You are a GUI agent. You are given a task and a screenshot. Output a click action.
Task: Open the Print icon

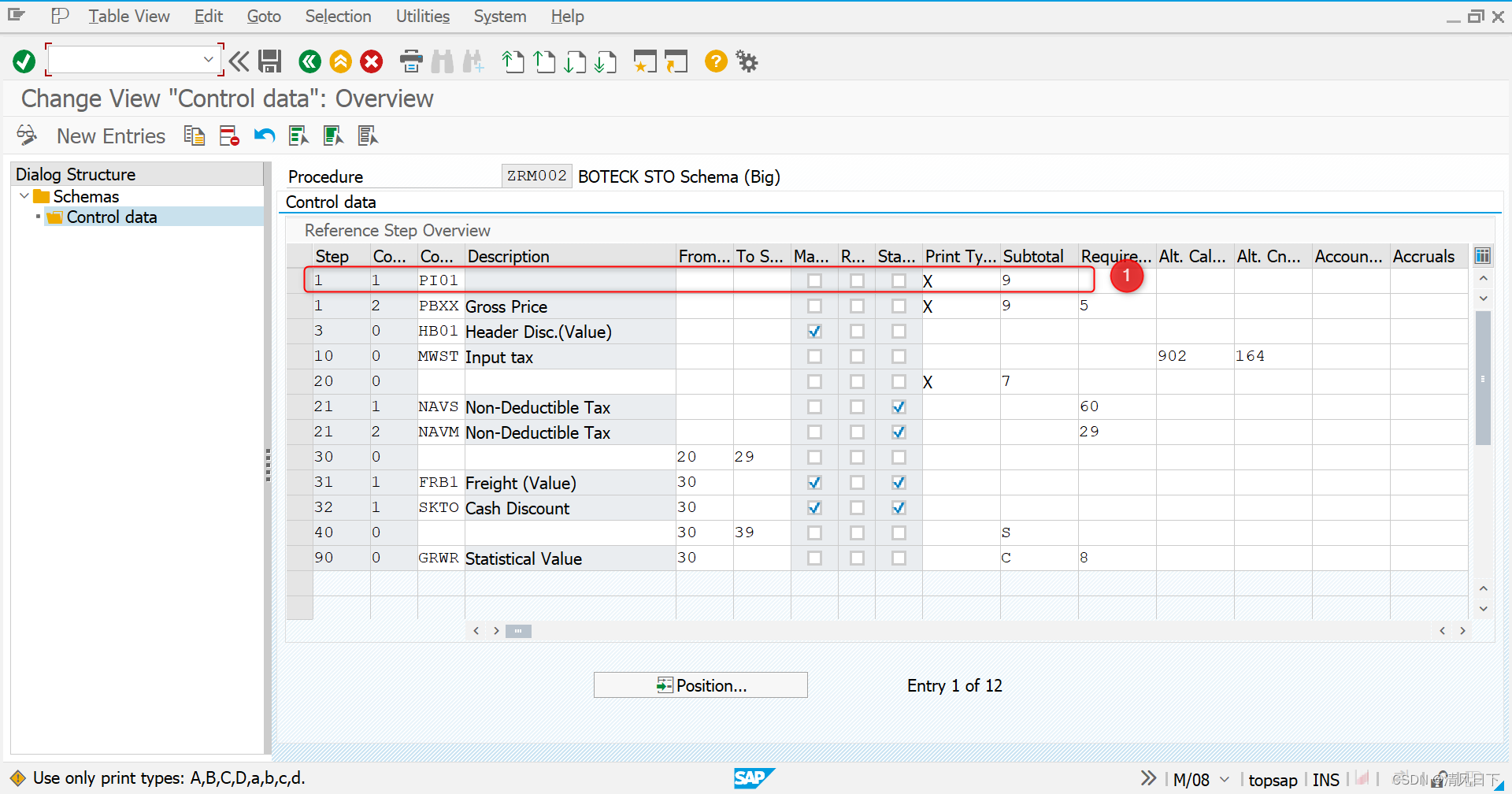410,61
